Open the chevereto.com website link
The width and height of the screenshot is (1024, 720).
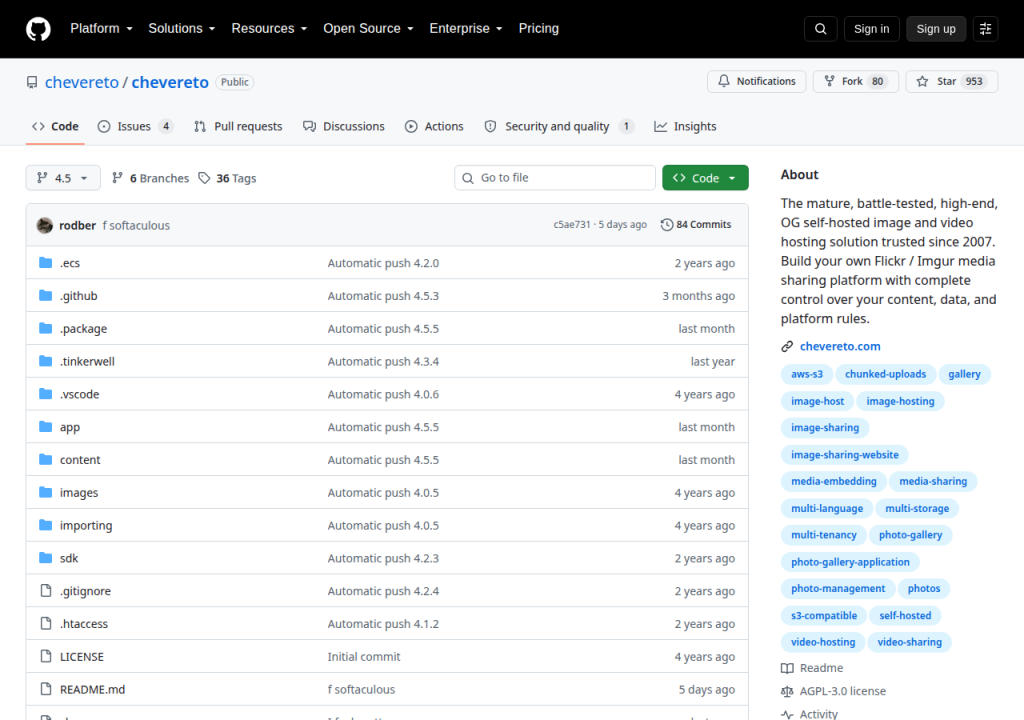(840, 346)
